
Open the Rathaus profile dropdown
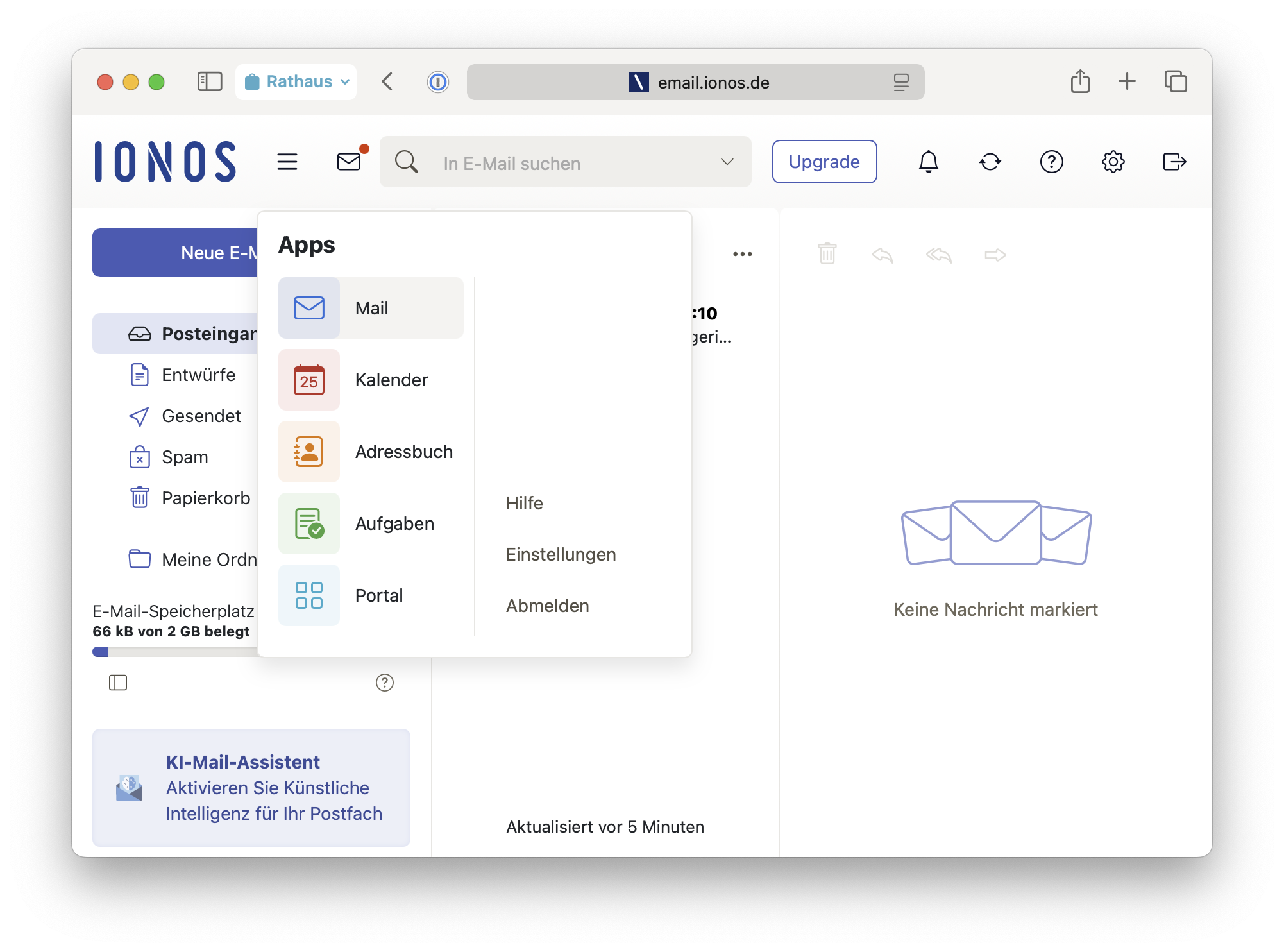click(296, 81)
